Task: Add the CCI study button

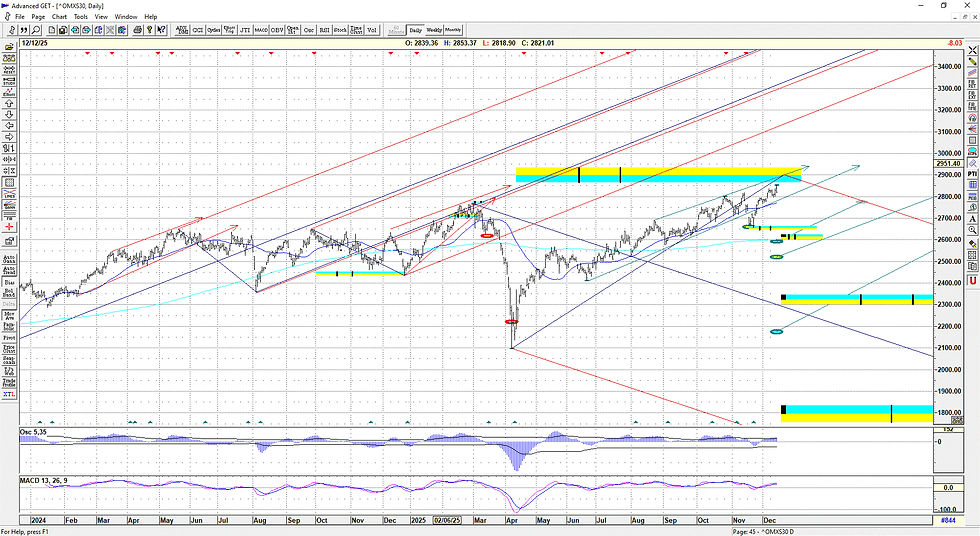Action: (x=198, y=30)
